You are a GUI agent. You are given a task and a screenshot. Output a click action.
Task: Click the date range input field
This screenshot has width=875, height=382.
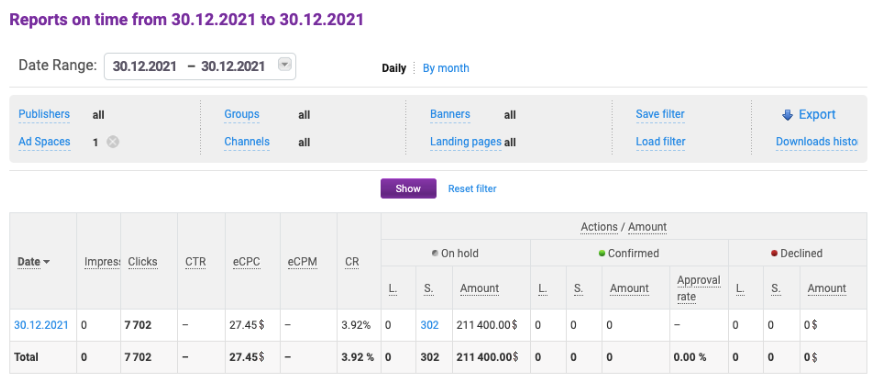200,66
